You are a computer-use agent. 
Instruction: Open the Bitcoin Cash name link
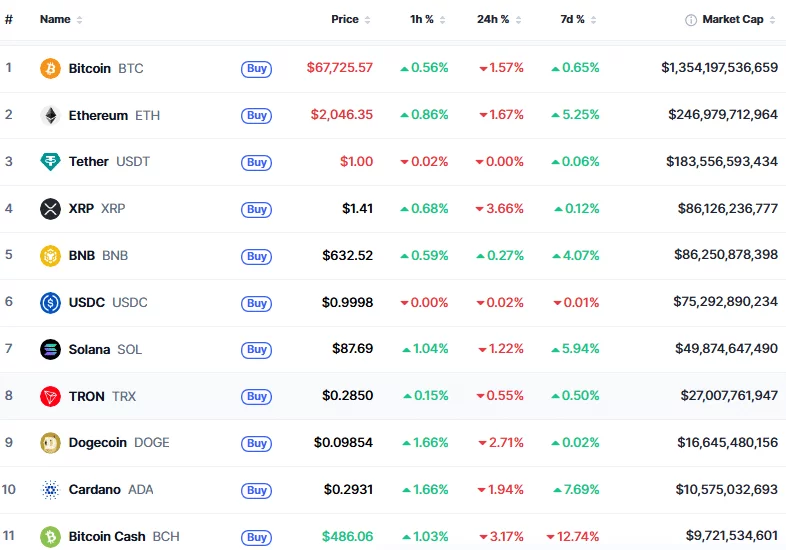pos(107,537)
